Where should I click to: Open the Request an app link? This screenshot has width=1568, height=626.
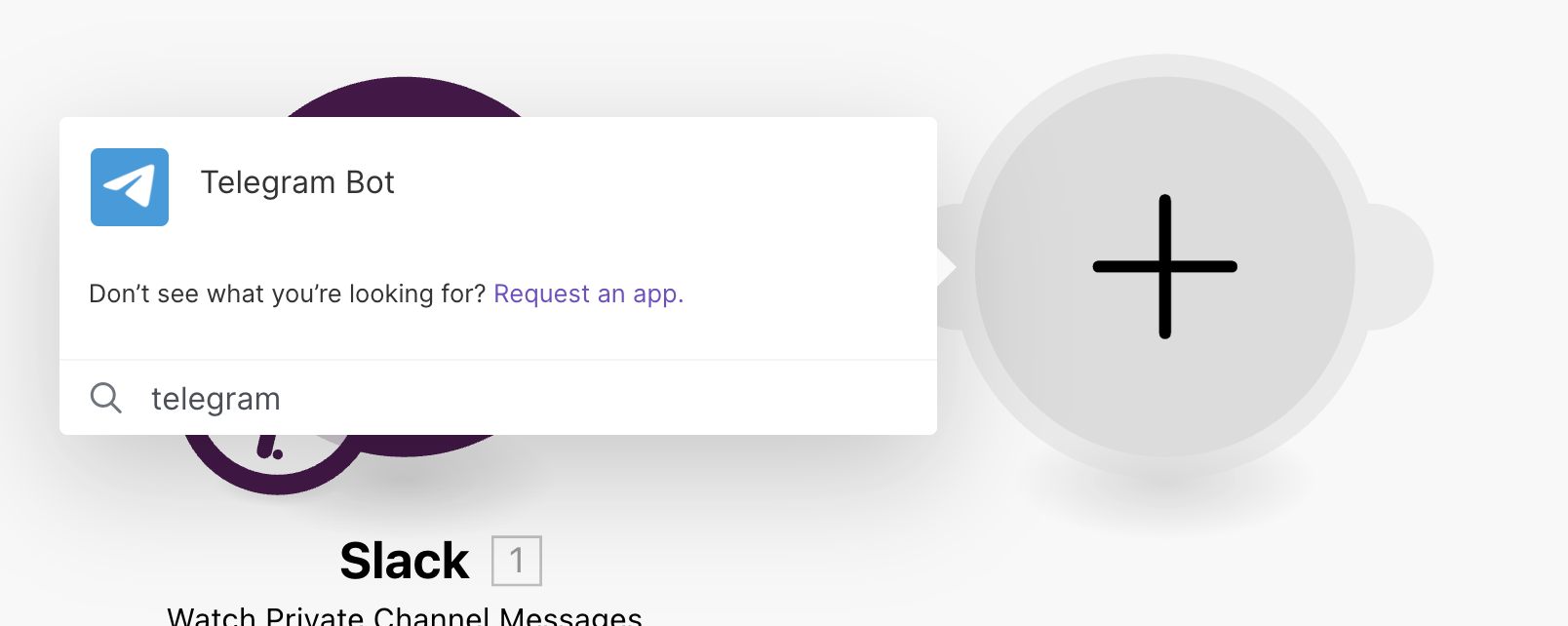click(589, 293)
